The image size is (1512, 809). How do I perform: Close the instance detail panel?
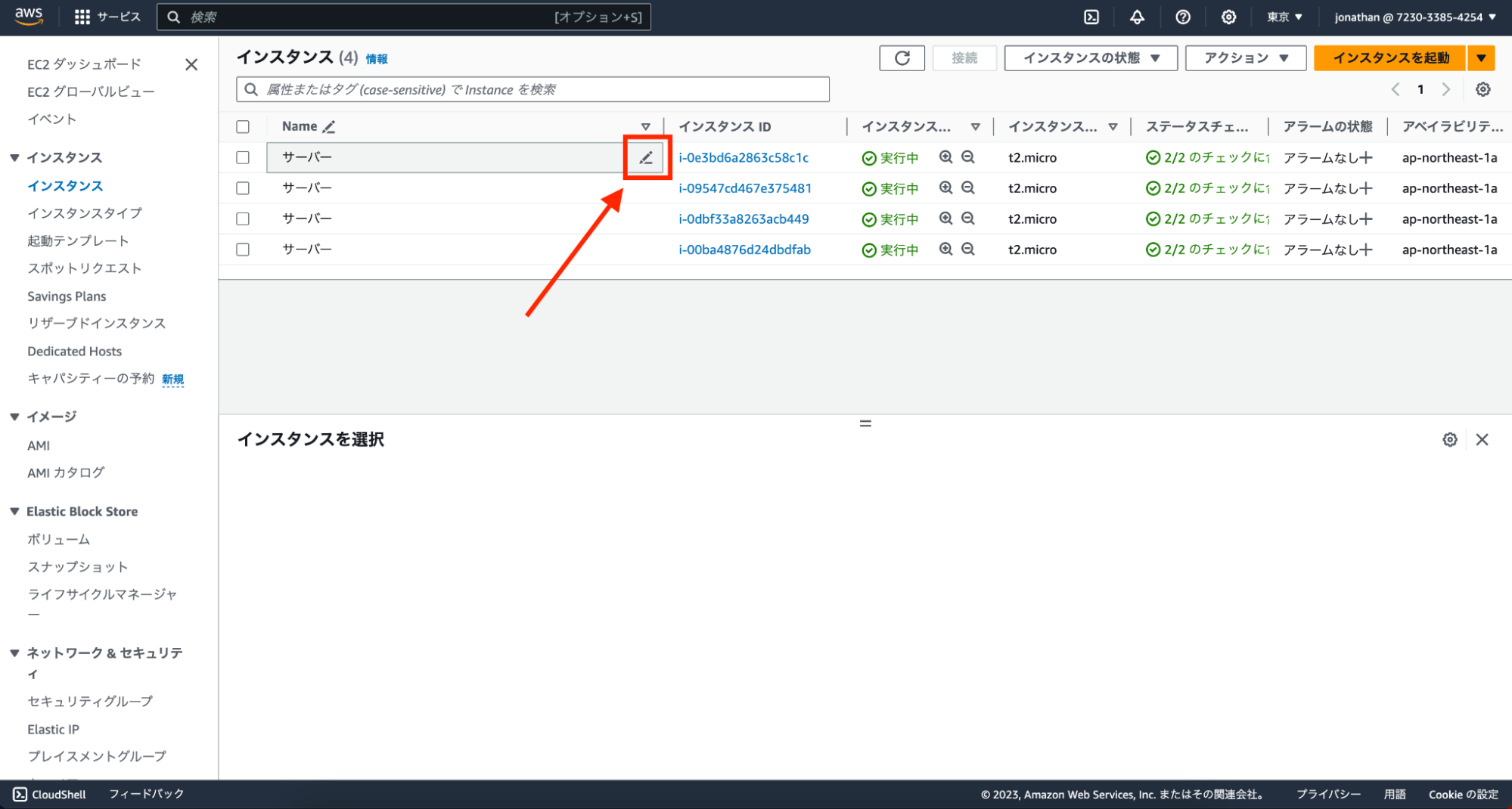click(x=1482, y=439)
